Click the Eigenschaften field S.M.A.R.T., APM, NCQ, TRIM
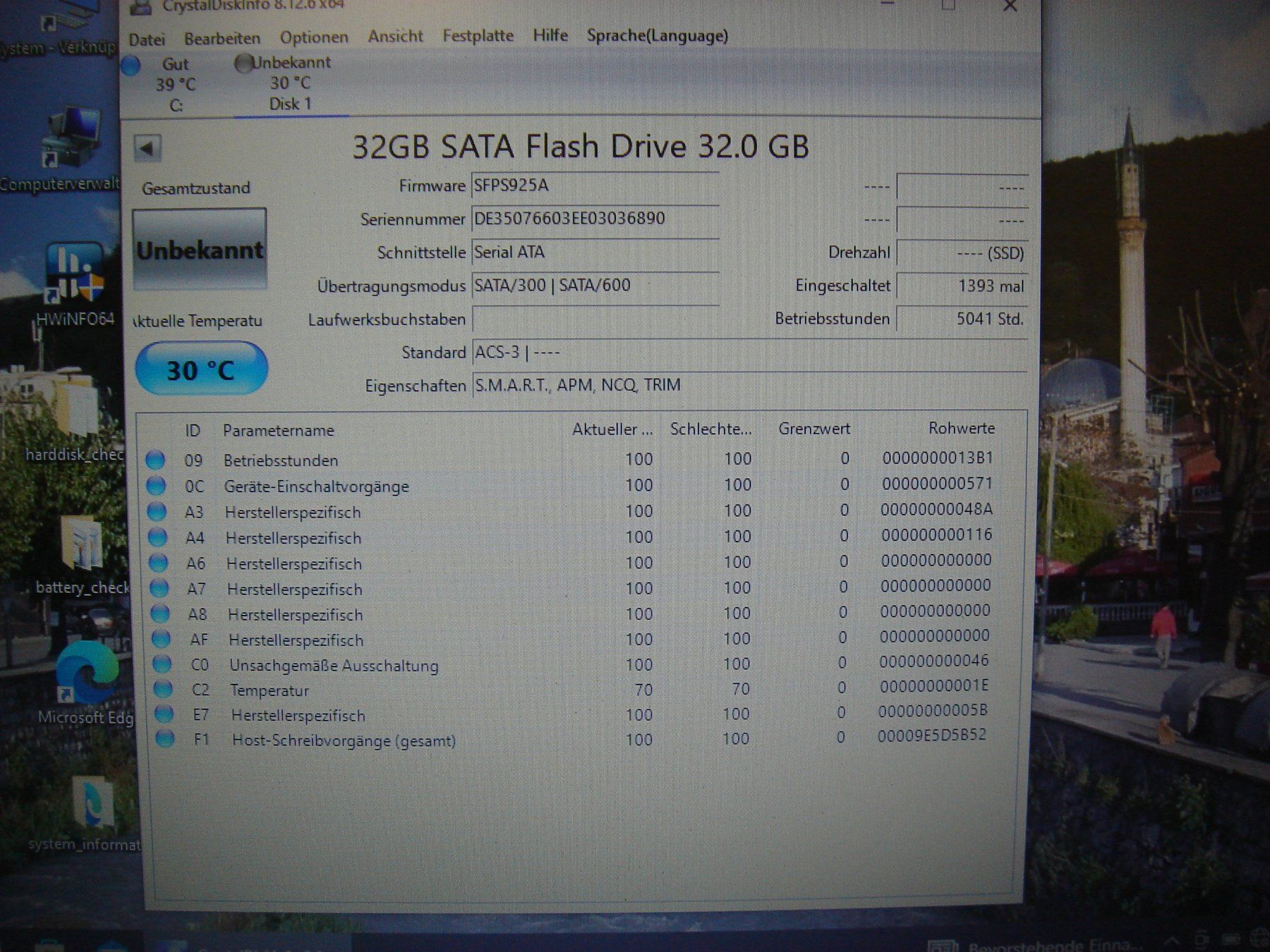The width and height of the screenshot is (1270, 952). point(749,385)
